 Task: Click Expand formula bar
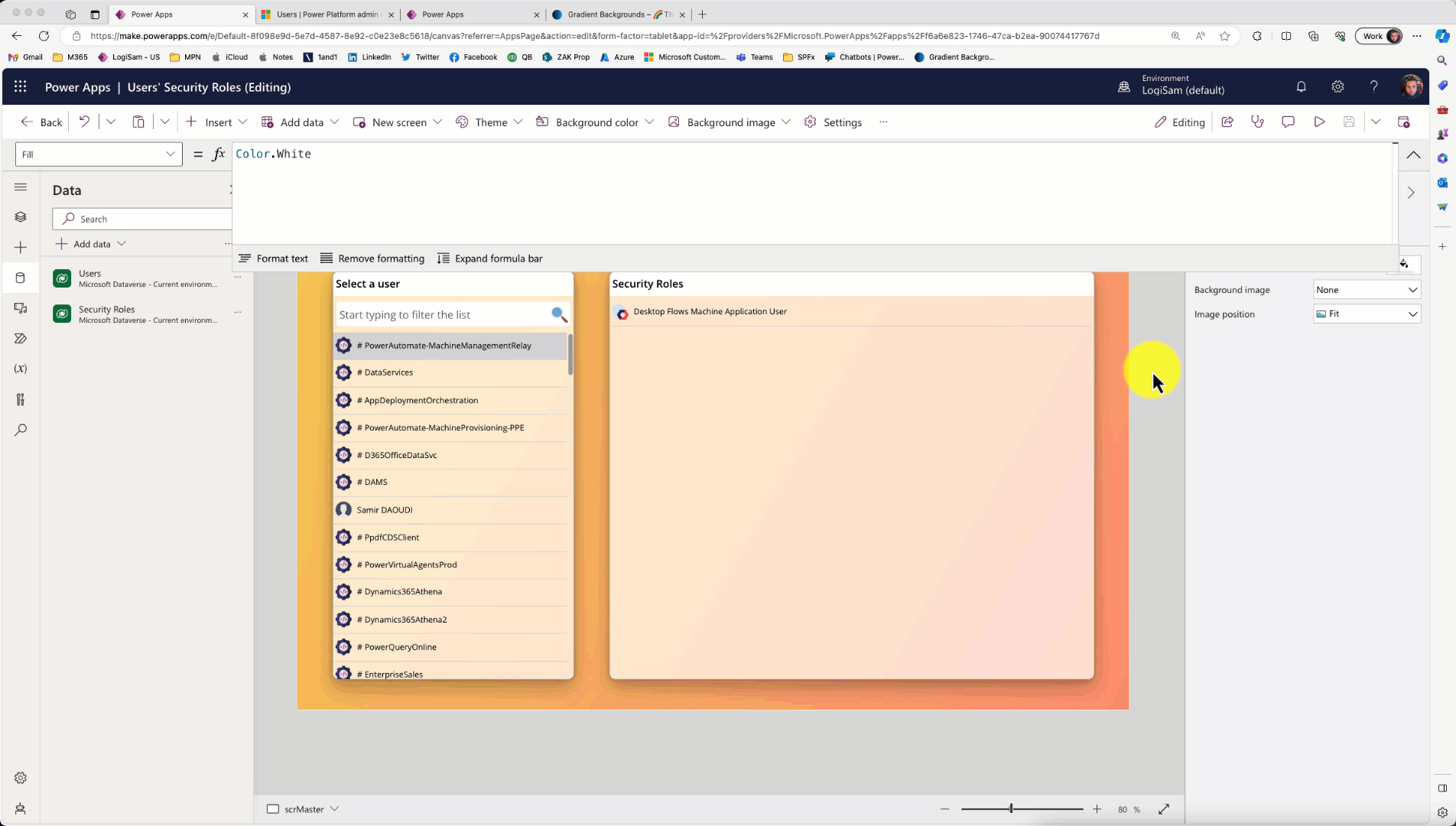(x=489, y=259)
